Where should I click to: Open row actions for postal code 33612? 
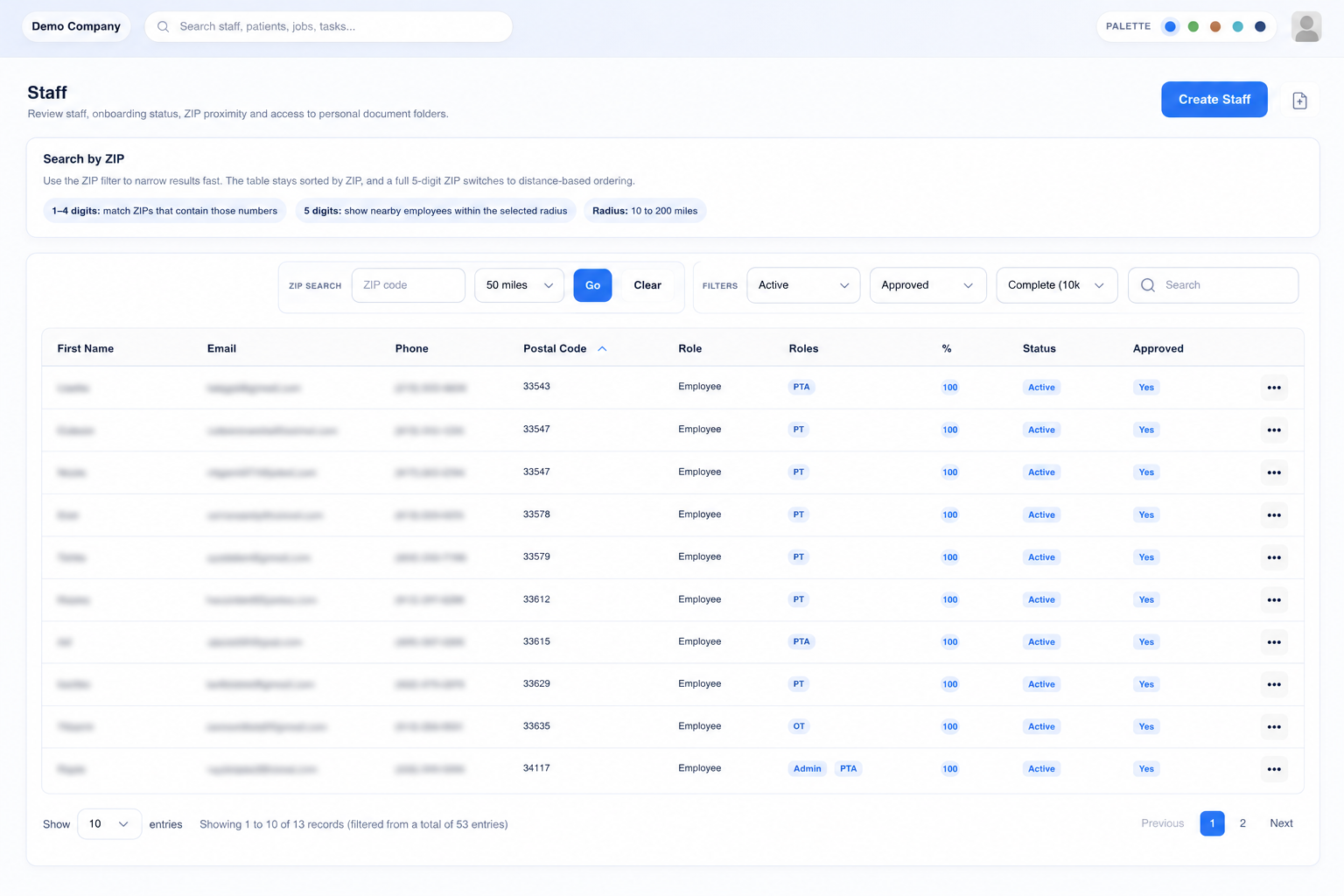pos(1274,600)
